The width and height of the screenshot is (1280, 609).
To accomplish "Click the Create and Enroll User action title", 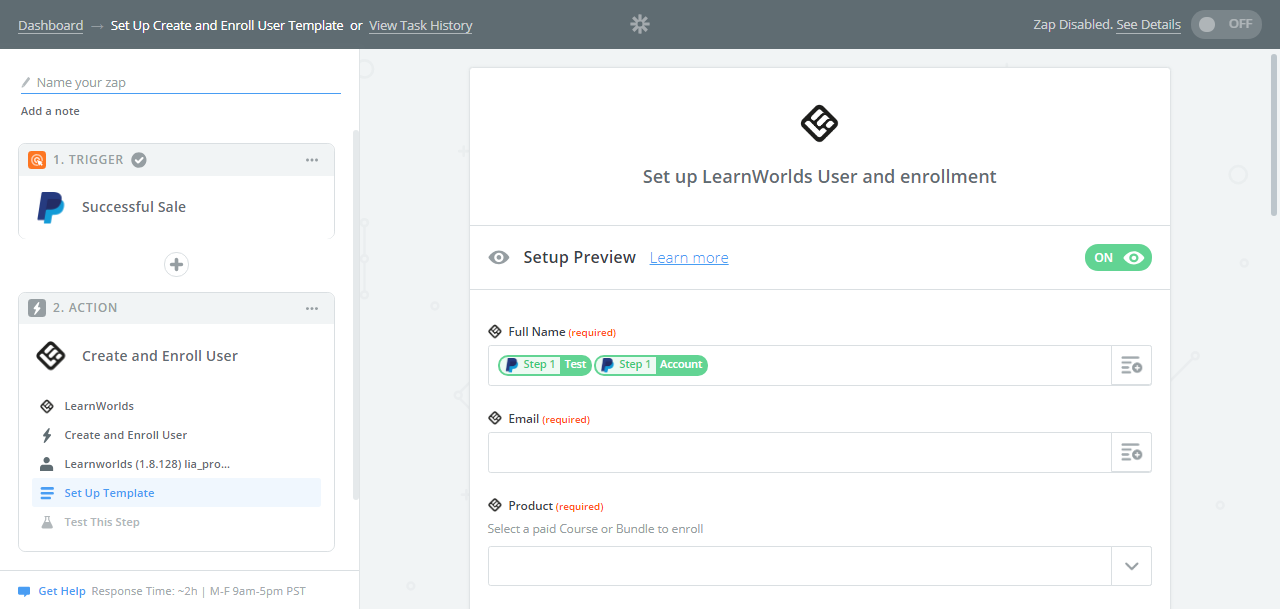I will pos(160,356).
